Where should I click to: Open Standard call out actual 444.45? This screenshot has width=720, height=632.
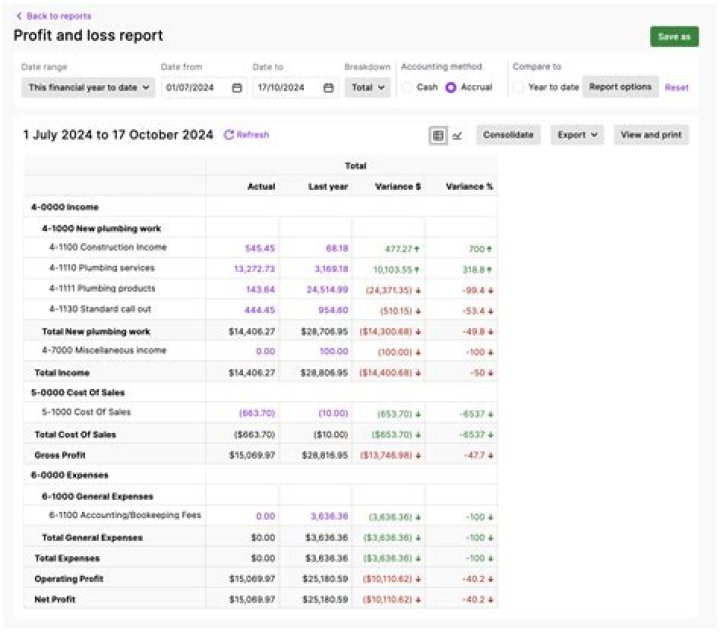point(259,310)
